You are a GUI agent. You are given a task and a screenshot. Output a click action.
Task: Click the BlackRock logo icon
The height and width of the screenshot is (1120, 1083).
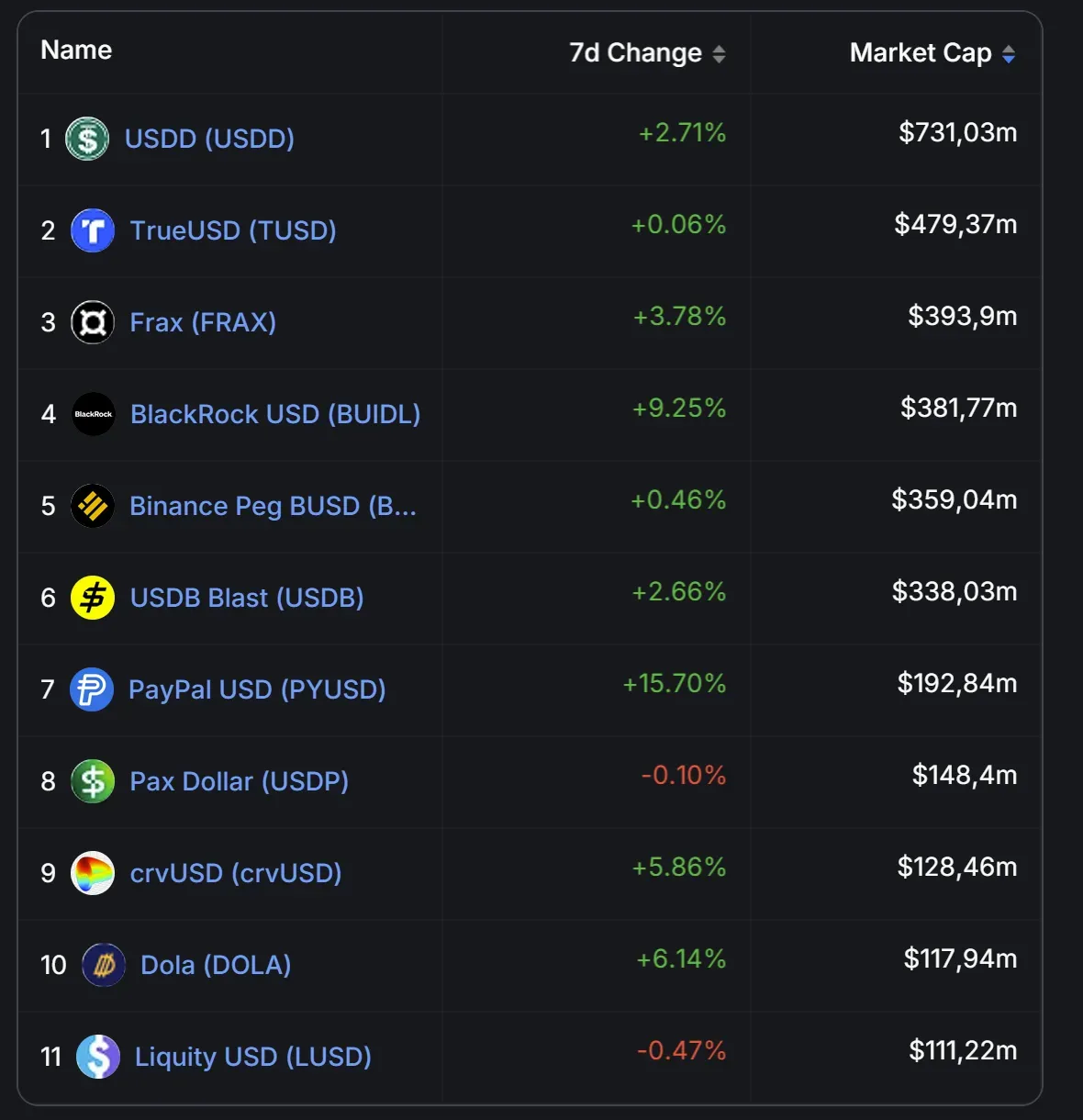93,414
